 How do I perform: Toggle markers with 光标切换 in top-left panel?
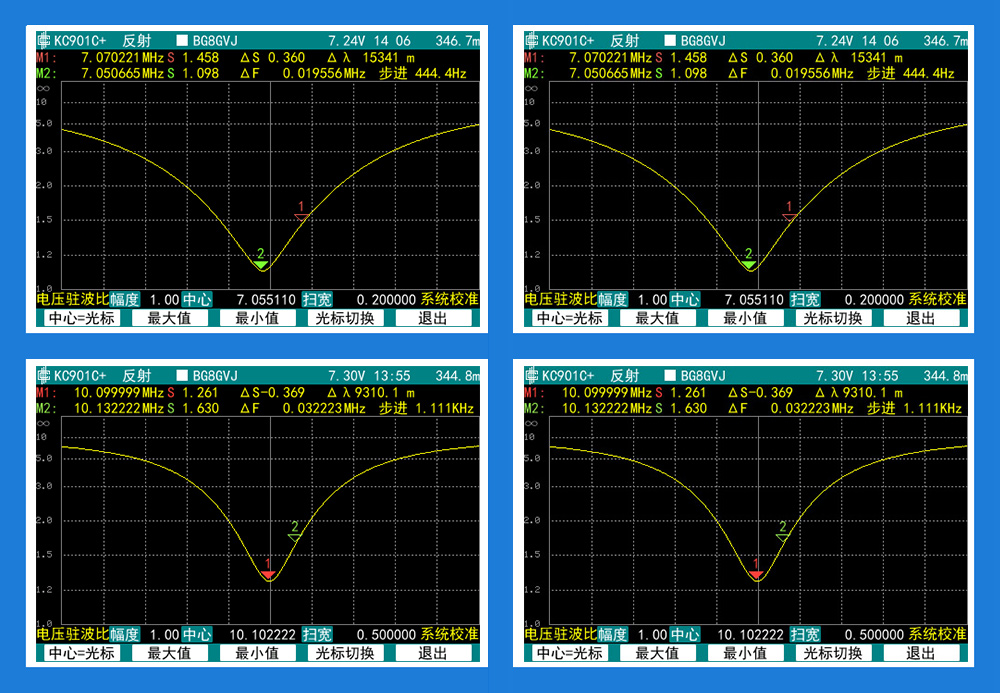[x=344, y=318]
